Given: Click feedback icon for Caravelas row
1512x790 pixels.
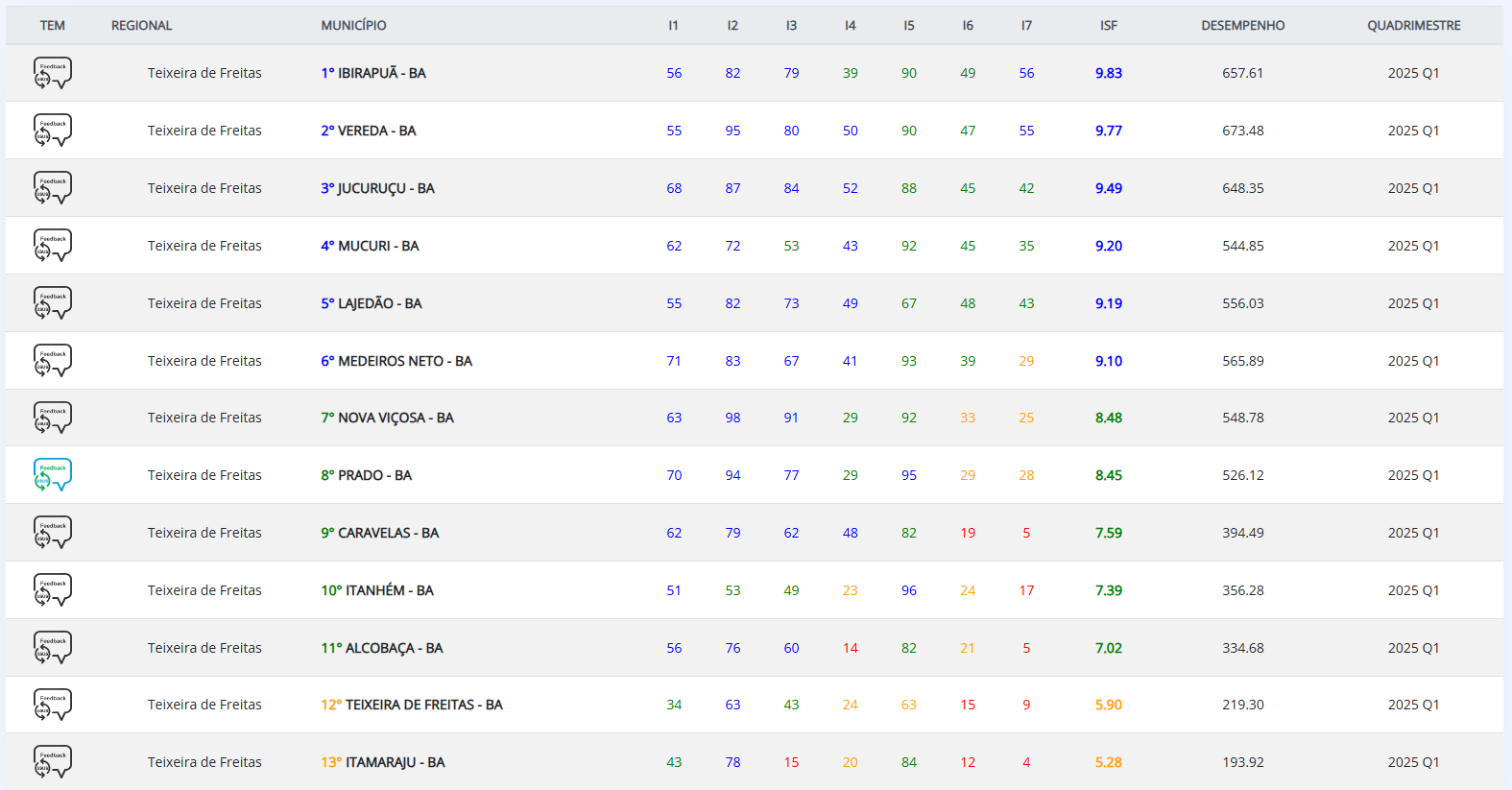Looking at the screenshot, I should (53, 533).
